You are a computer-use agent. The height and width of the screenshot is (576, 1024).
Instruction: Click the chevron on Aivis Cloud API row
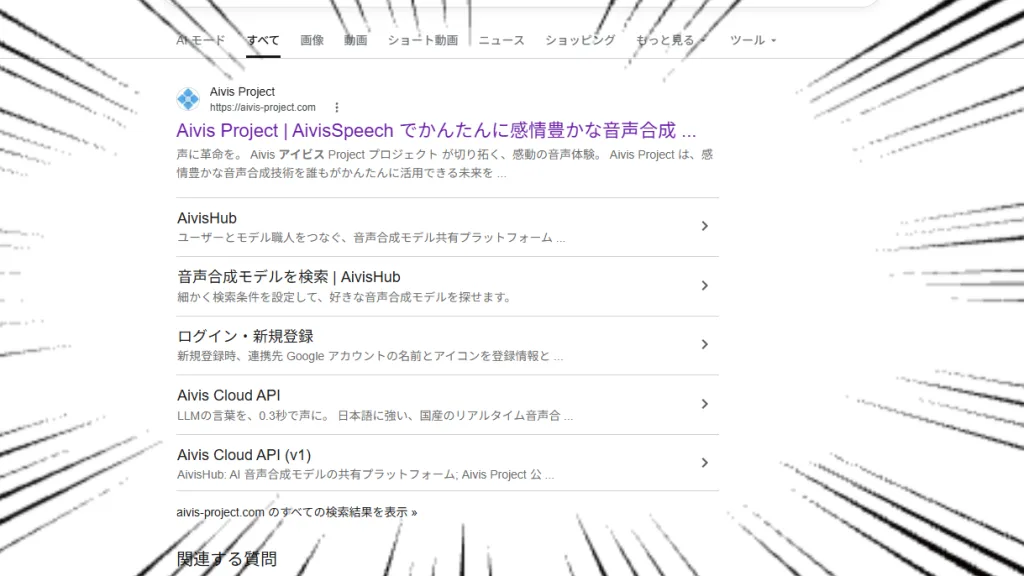click(705, 404)
